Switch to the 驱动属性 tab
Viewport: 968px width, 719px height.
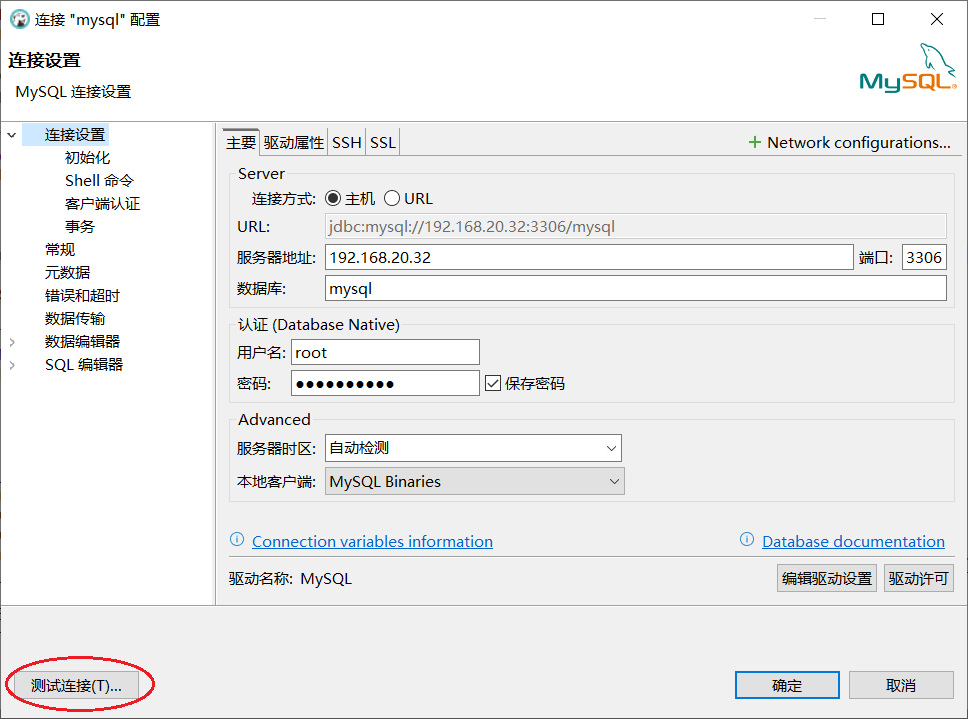pyautogui.click(x=293, y=143)
